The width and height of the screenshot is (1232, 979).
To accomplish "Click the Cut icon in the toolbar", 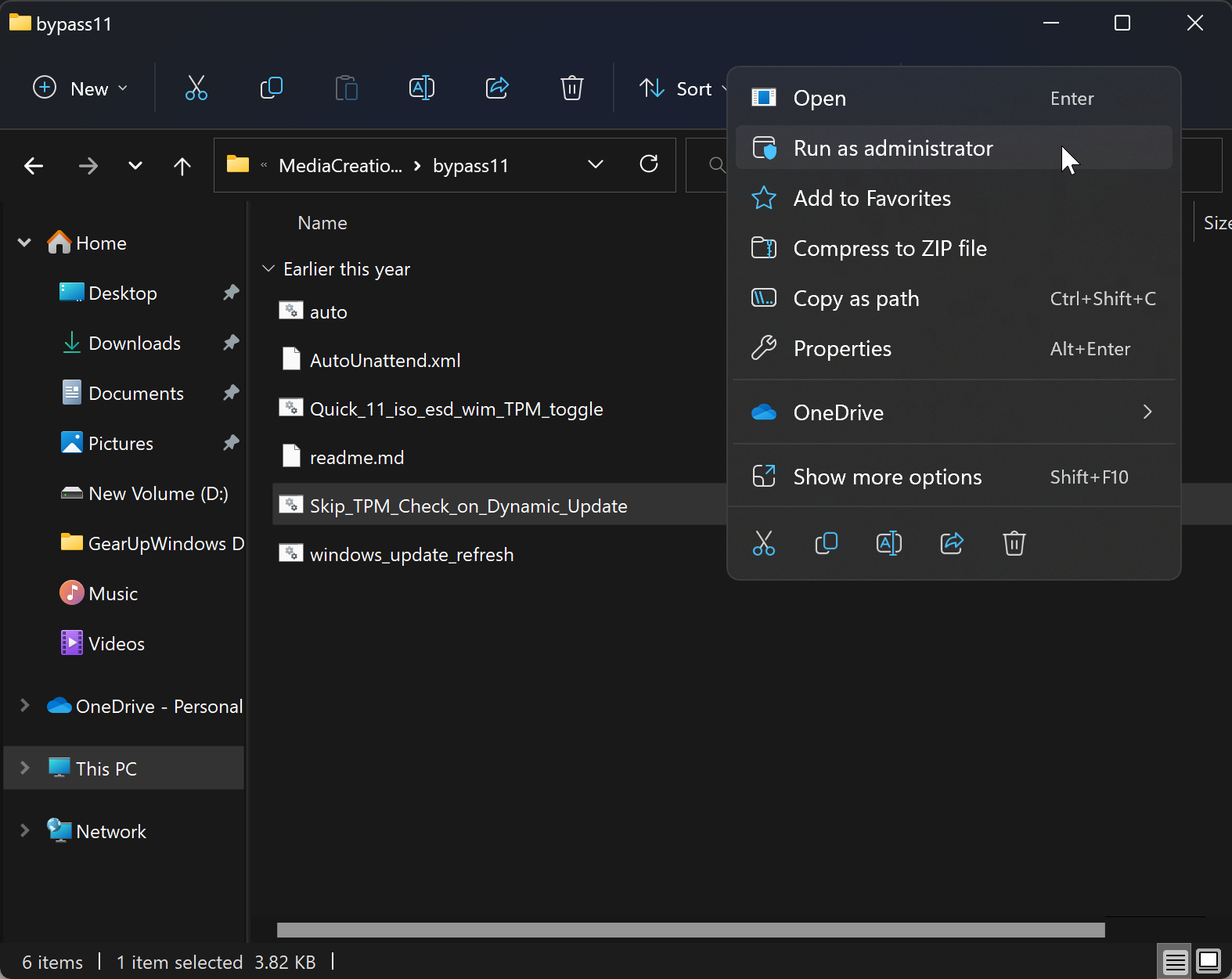I will point(196,88).
